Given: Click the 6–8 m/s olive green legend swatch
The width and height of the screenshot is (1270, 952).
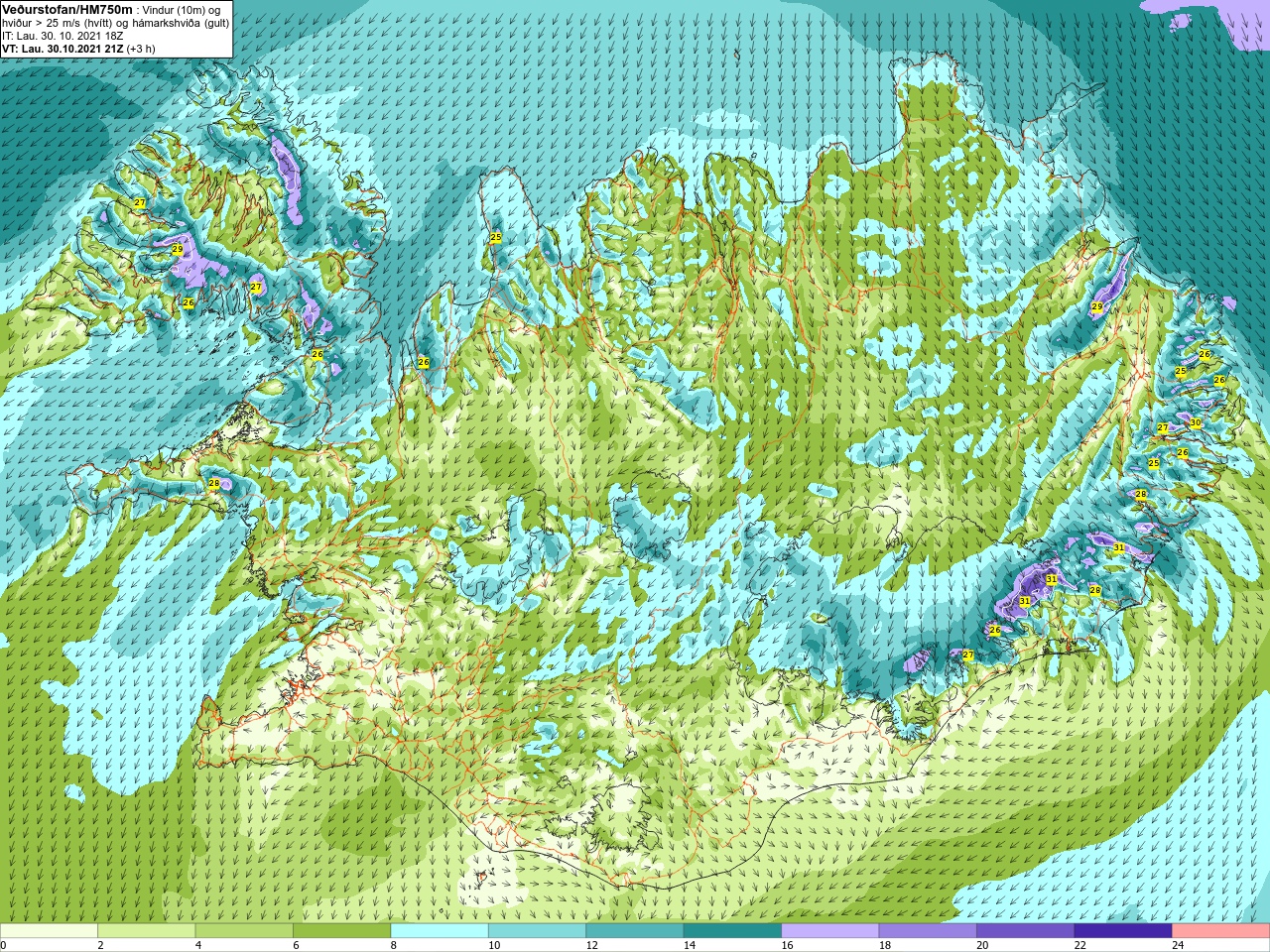Looking at the screenshot, I should tap(341, 931).
